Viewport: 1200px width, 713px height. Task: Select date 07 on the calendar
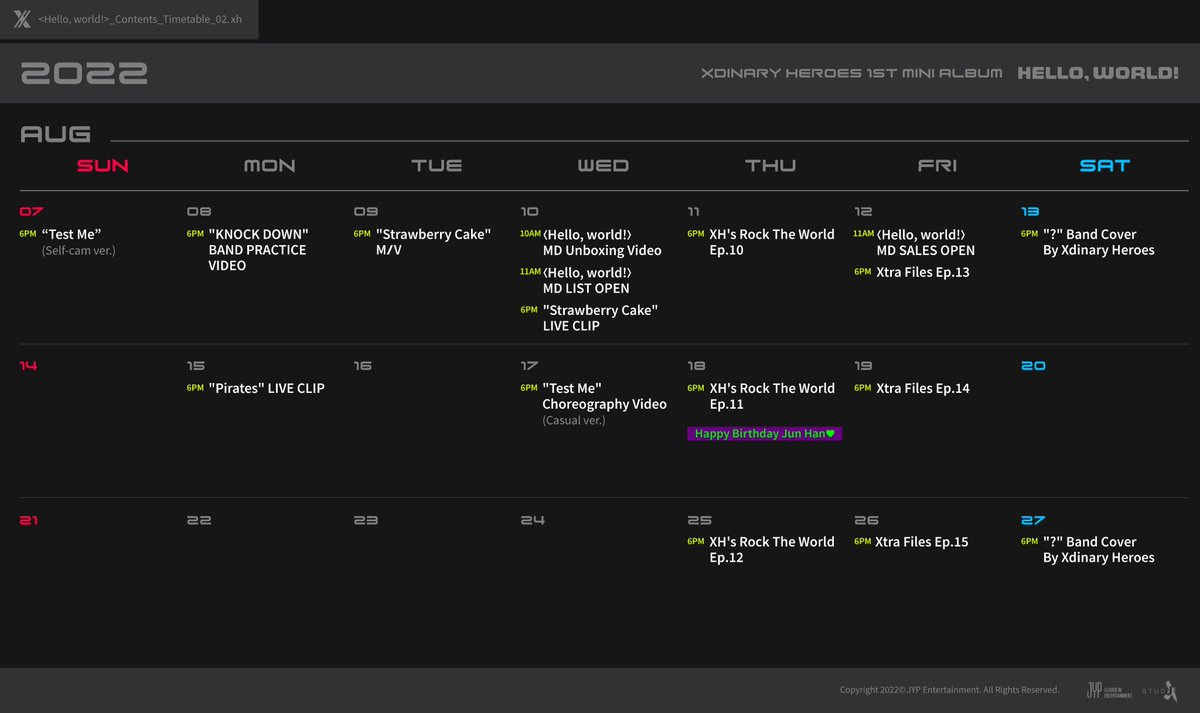coord(32,212)
